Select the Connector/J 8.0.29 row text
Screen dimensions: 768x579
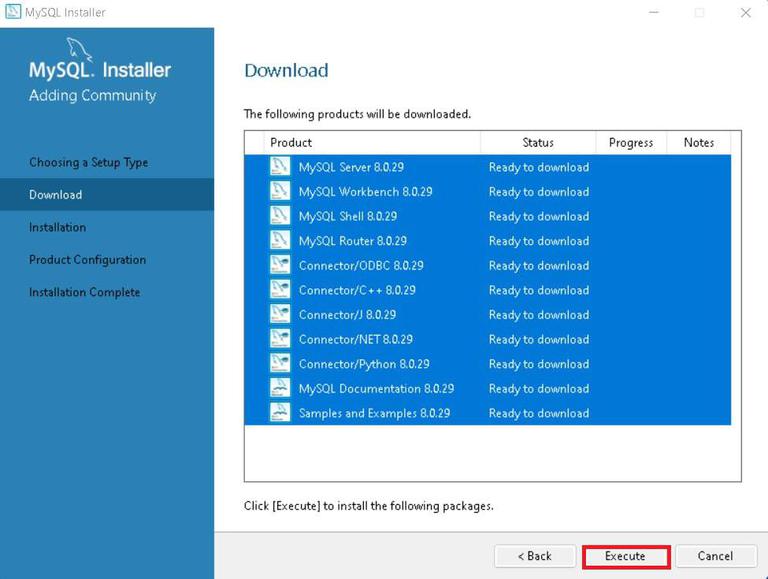(x=347, y=314)
